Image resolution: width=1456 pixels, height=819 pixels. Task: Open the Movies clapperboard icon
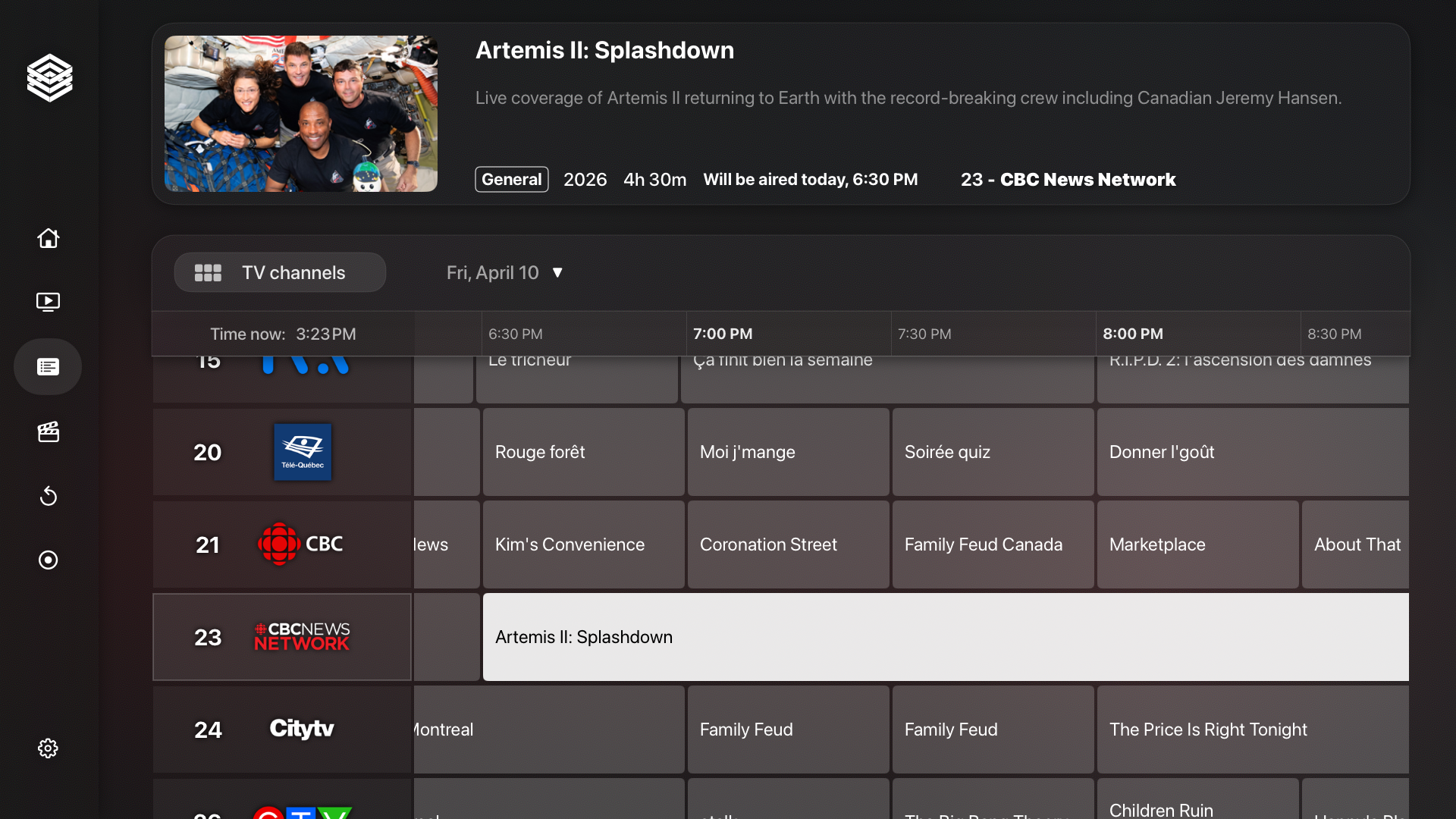[x=48, y=431]
